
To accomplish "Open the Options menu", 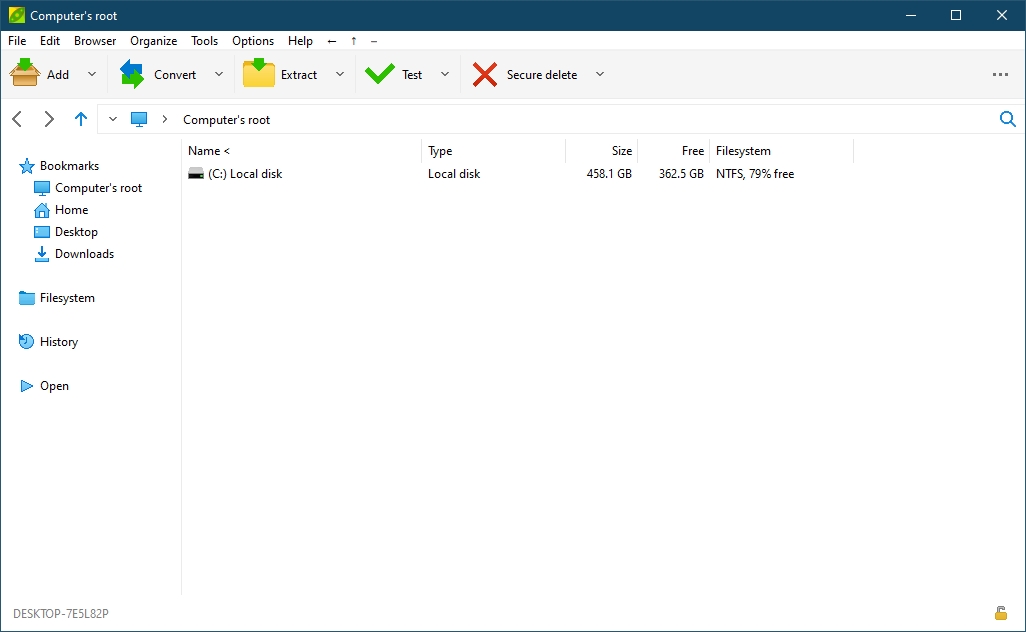I will tap(253, 41).
